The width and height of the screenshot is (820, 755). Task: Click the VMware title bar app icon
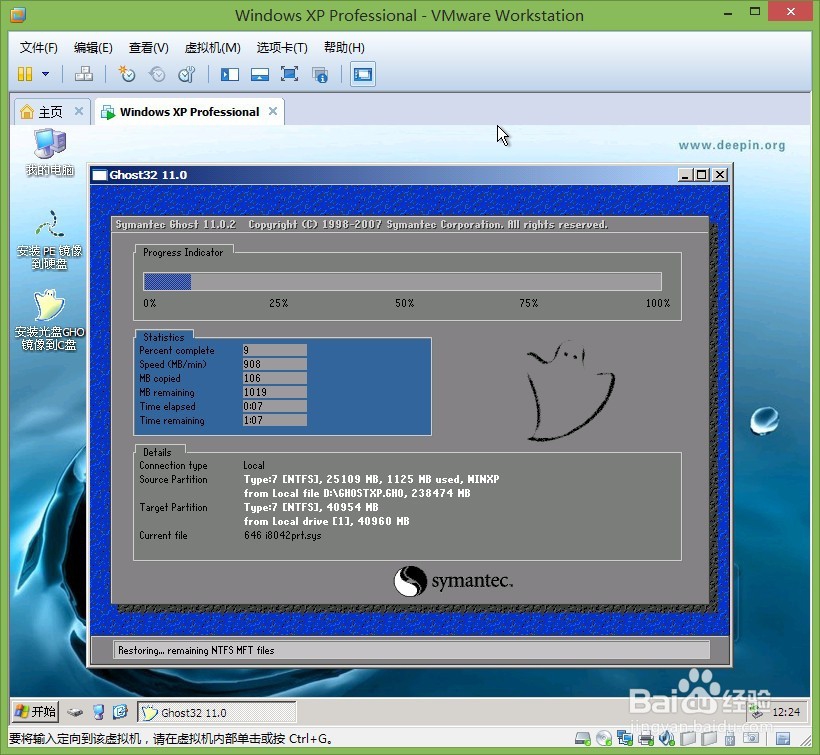coord(18,15)
